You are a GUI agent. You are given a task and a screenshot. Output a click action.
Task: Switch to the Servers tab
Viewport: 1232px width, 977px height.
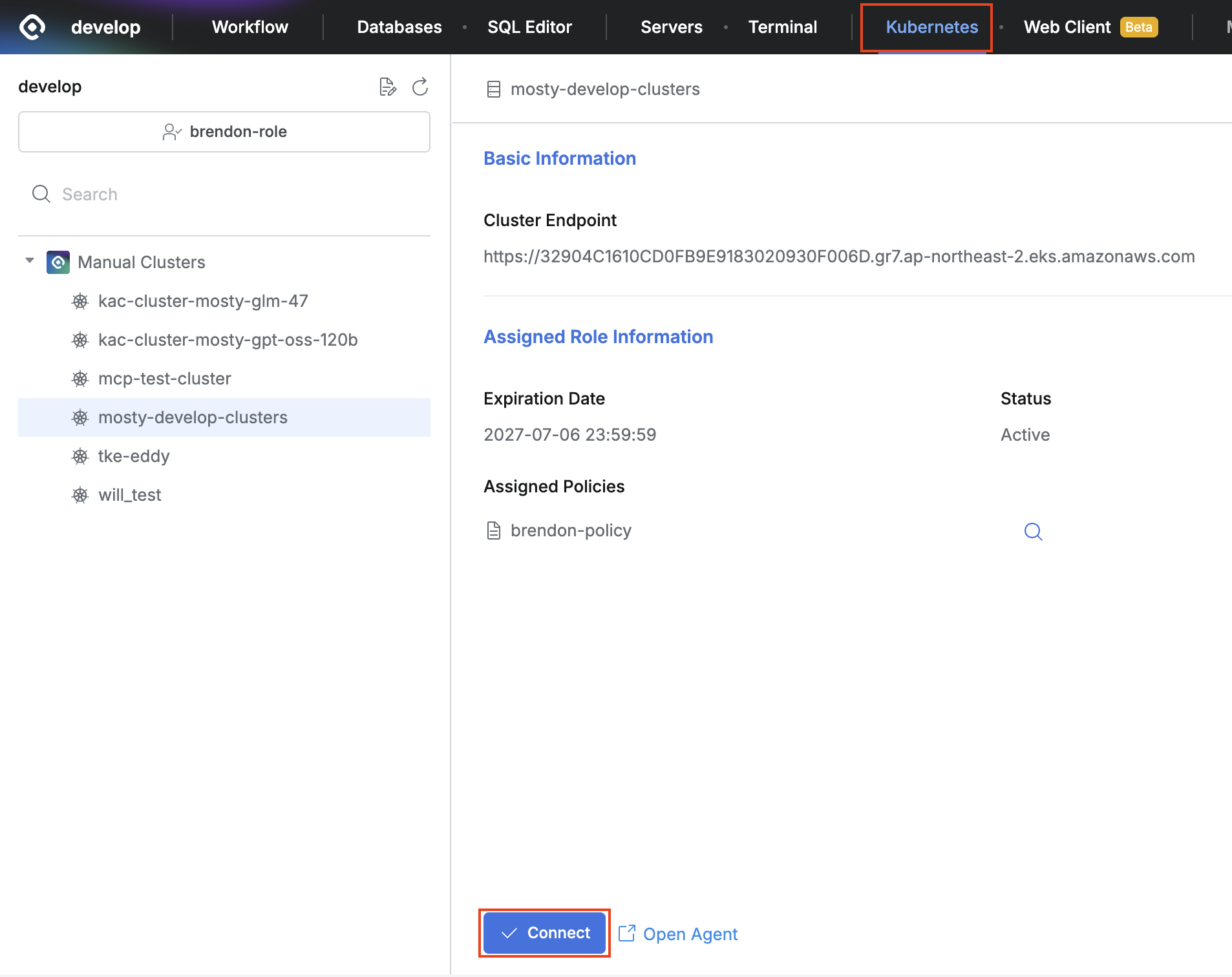671,27
